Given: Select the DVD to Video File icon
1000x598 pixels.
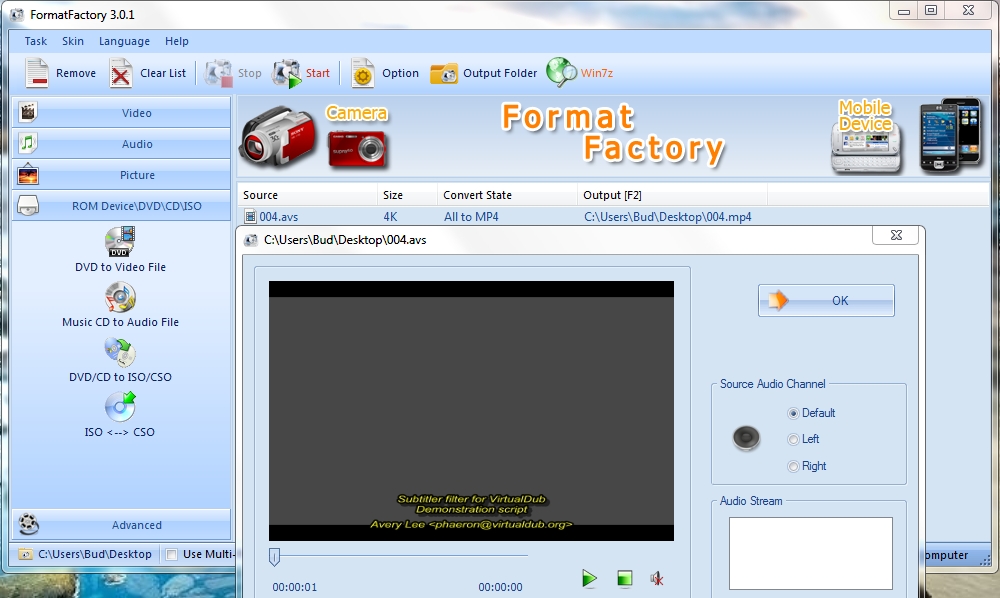Looking at the screenshot, I should click(120, 242).
